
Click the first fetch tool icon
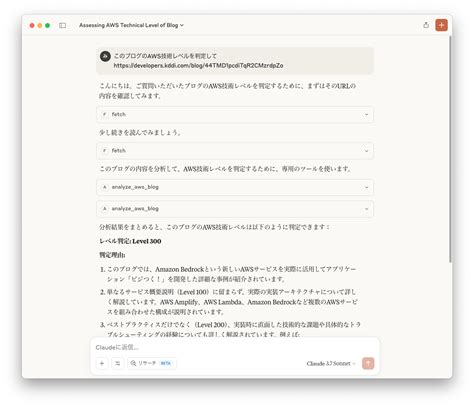pyautogui.click(x=105, y=114)
